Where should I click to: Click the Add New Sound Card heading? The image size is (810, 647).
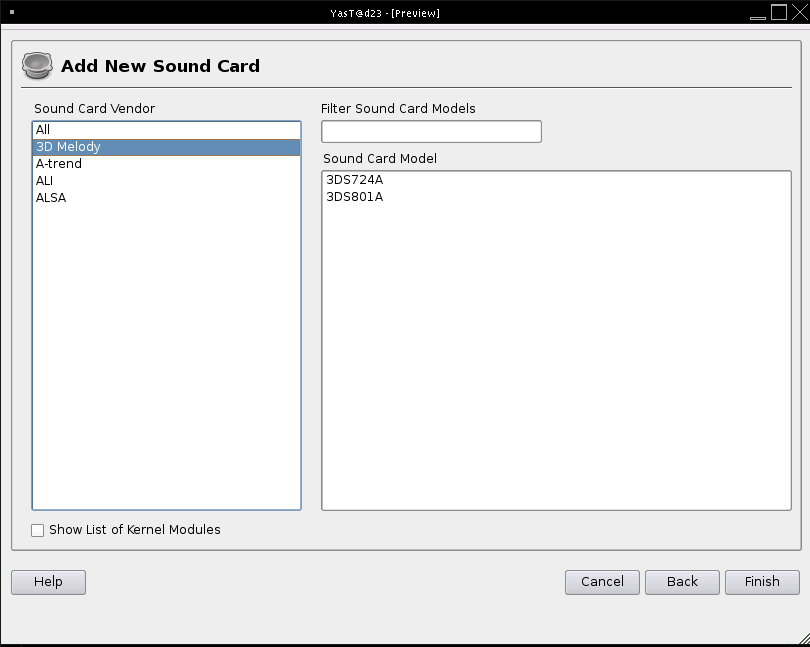[160, 66]
